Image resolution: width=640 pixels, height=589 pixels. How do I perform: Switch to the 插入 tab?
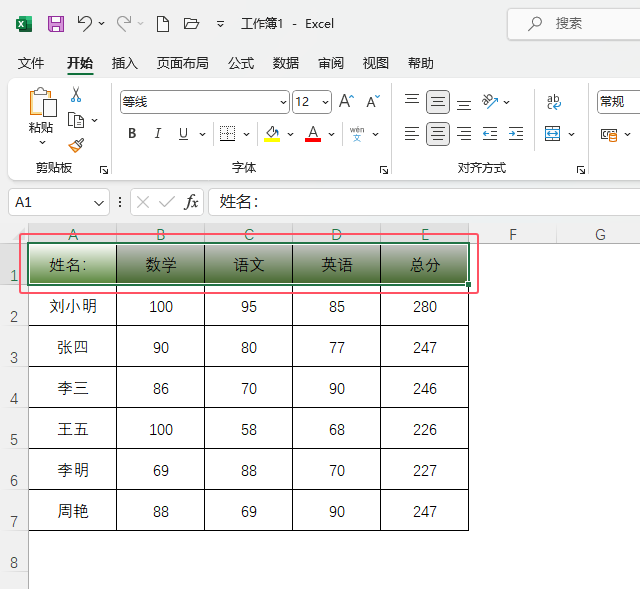pos(125,63)
